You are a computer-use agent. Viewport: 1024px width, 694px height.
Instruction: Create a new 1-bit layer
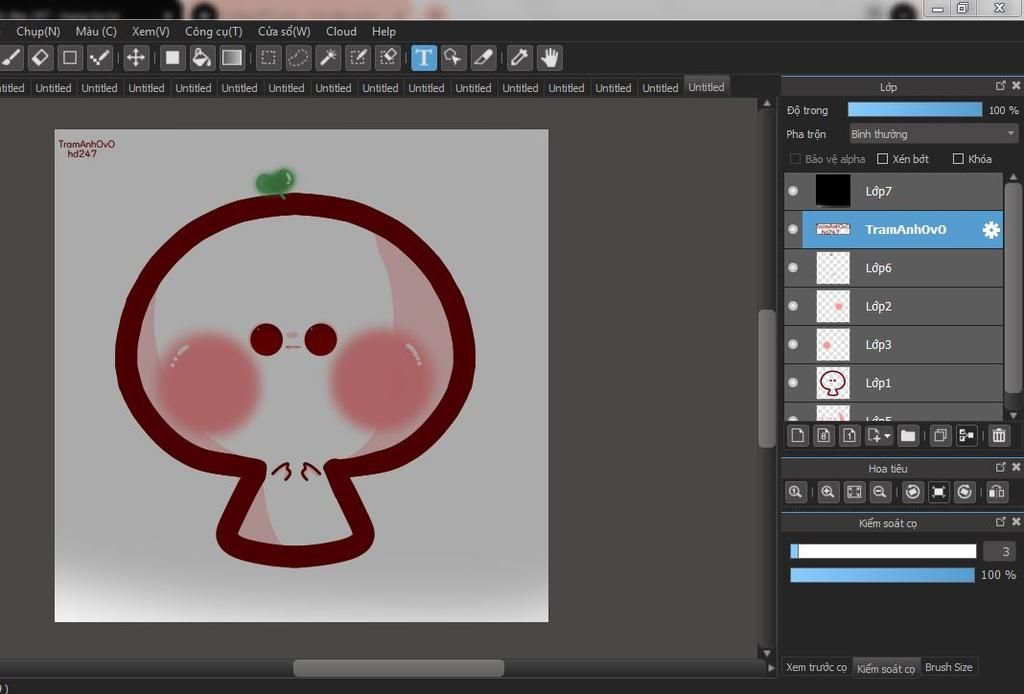849,435
